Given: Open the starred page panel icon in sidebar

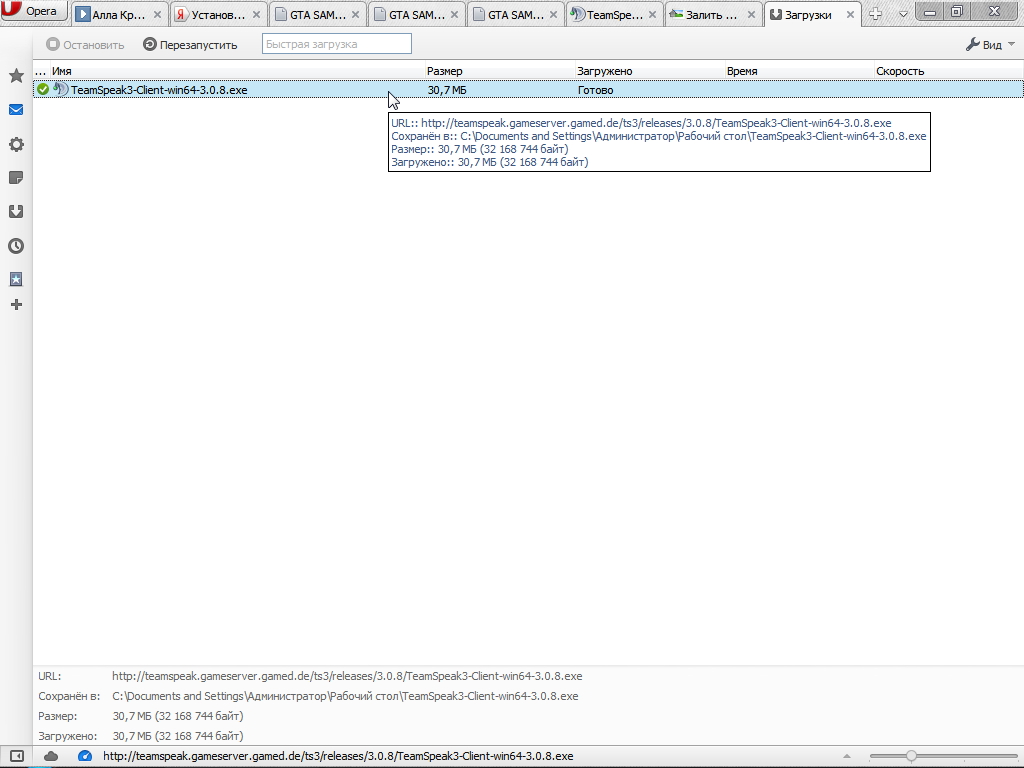Looking at the screenshot, I should (x=16, y=280).
